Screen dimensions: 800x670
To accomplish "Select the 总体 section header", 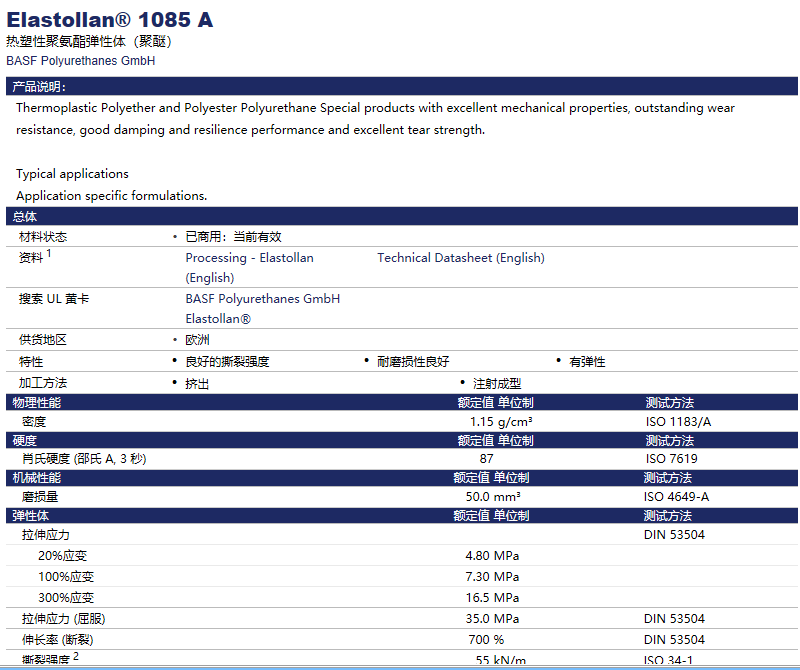I will click(402, 216).
